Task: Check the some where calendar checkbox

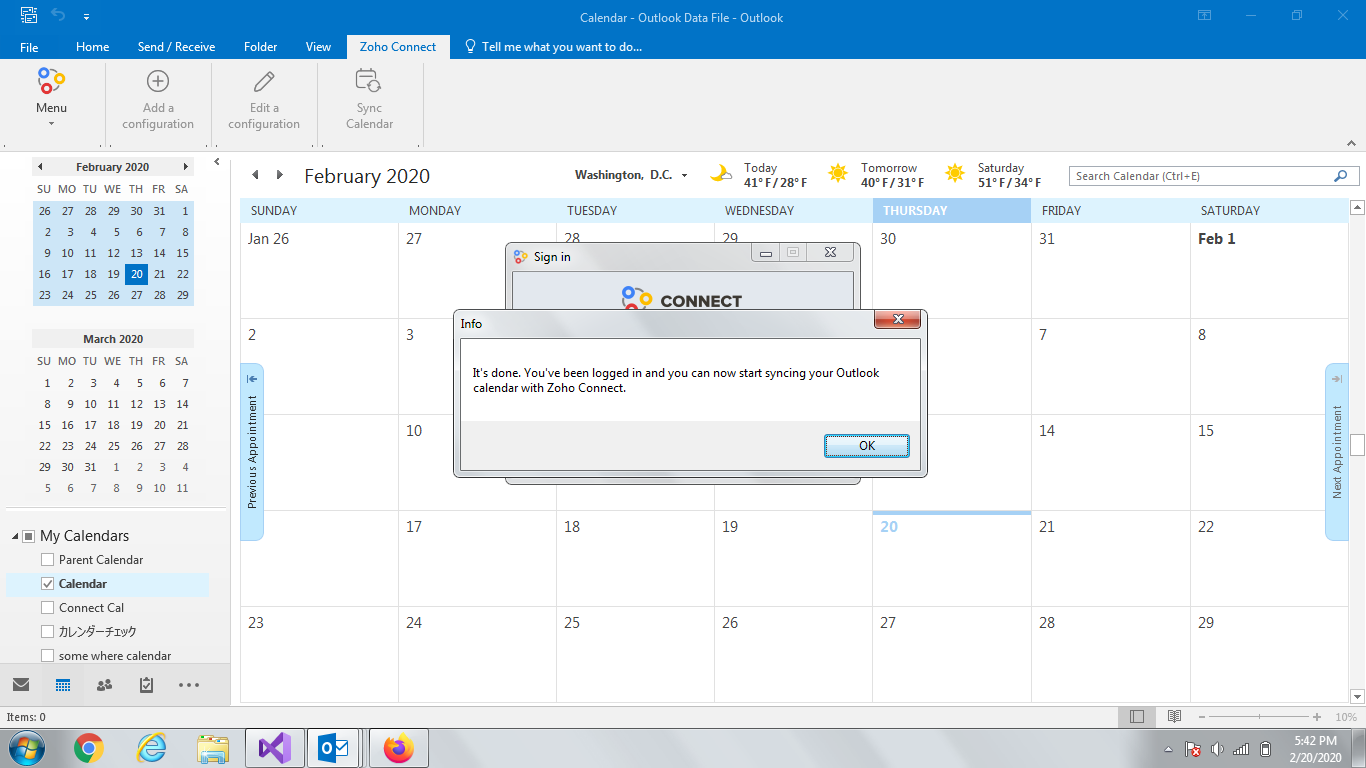Action: 47,656
